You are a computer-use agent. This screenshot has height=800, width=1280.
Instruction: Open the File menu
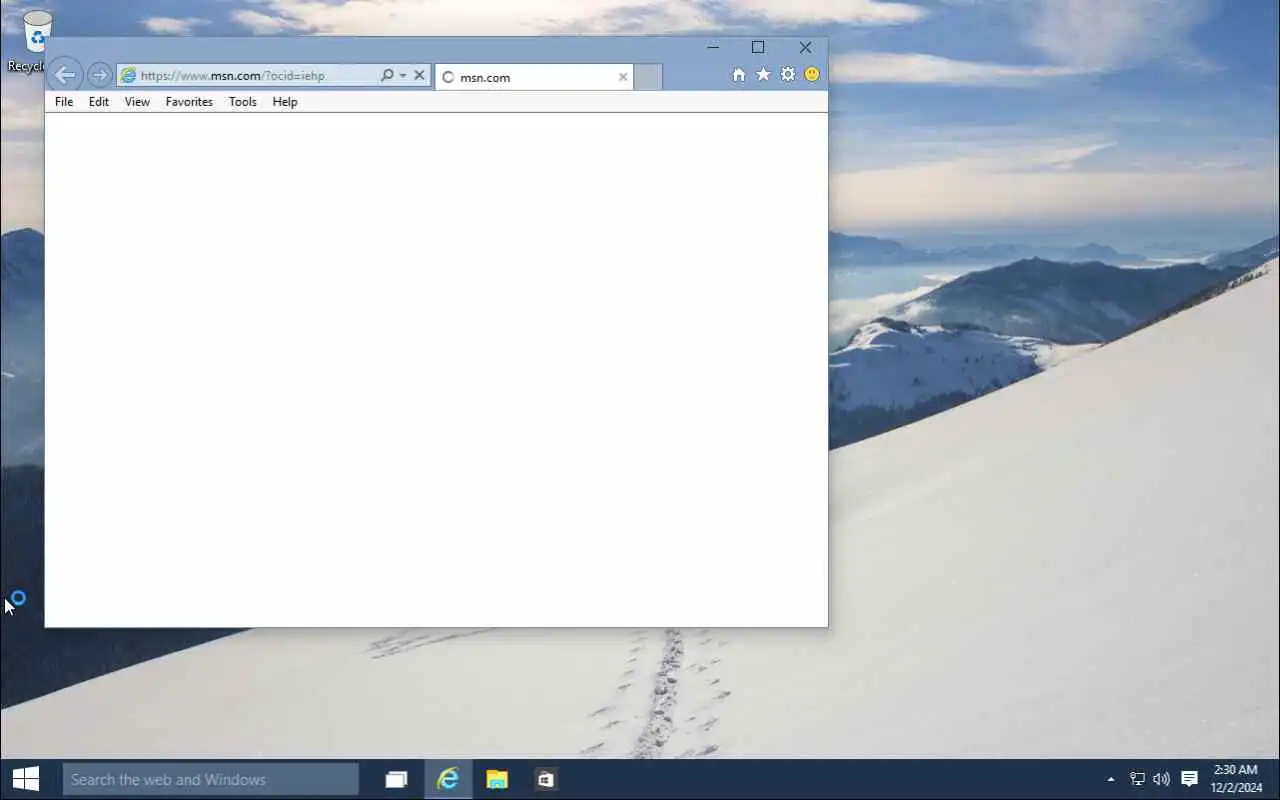click(x=64, y=102)
